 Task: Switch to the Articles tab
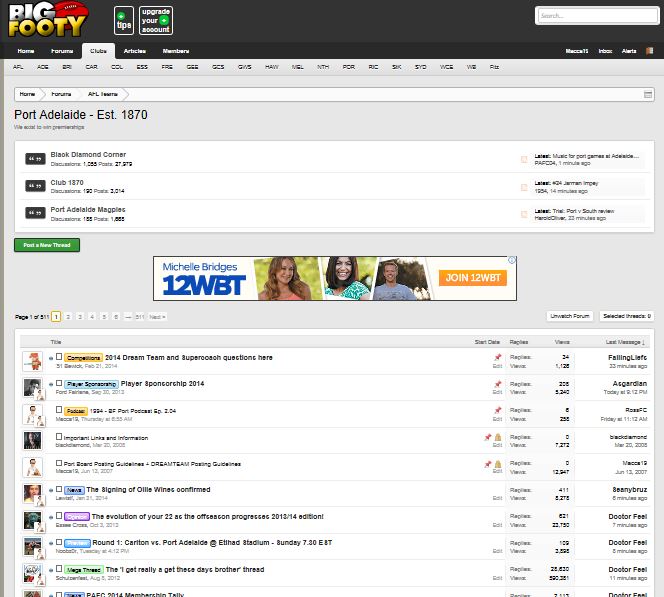pyautogui.click(x=135, y=50)
